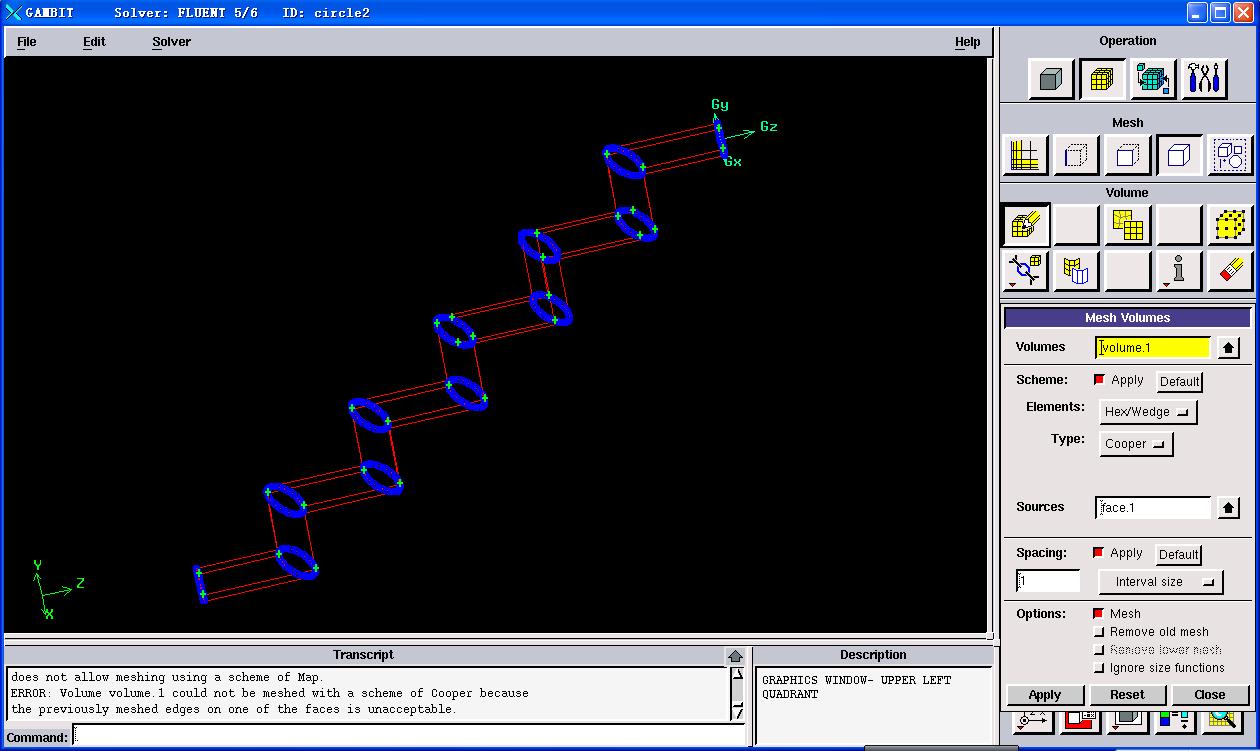Close the Mesh Volumes form

point(1209,695)
